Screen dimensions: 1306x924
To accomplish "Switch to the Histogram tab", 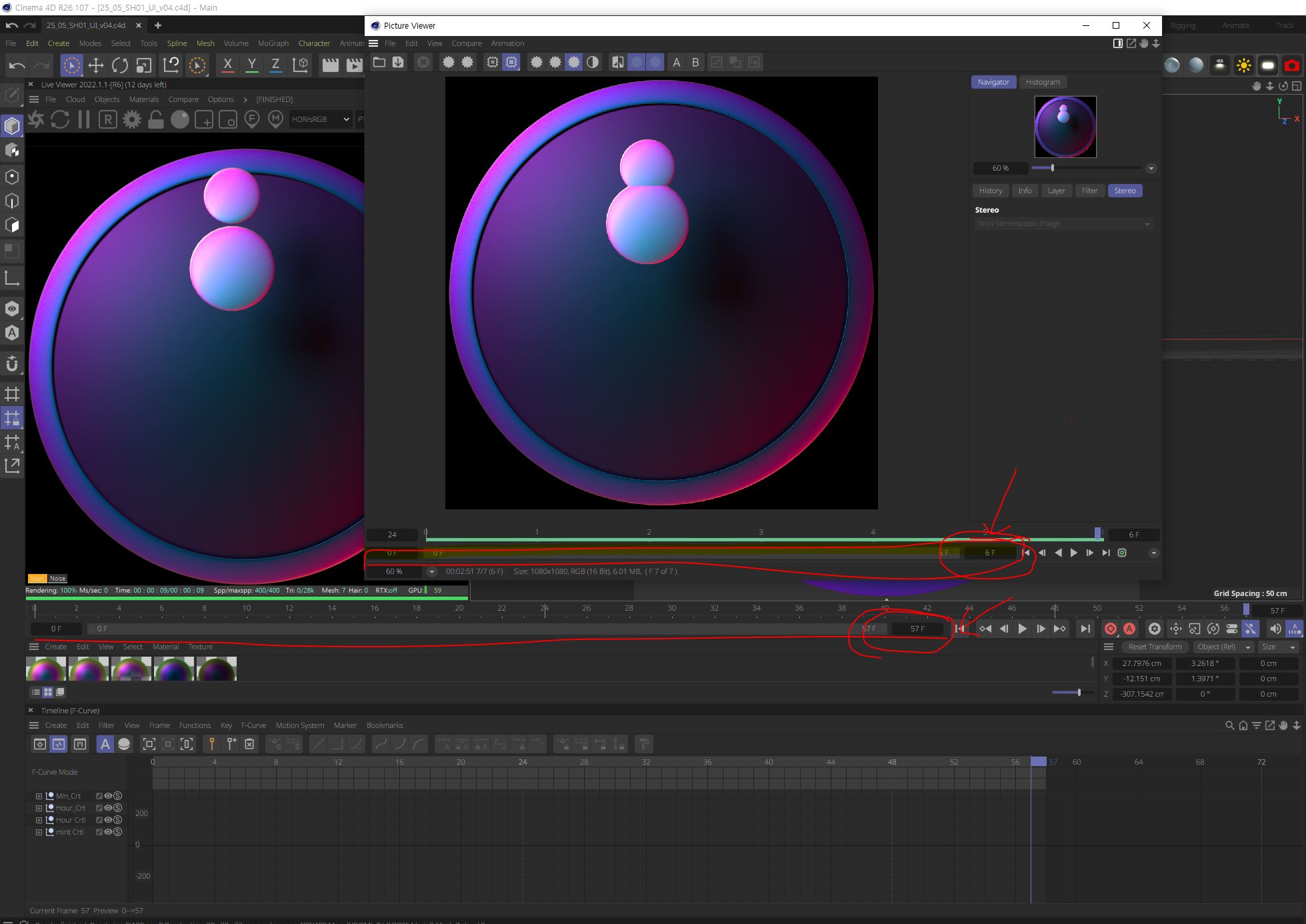I will 1043,82.
